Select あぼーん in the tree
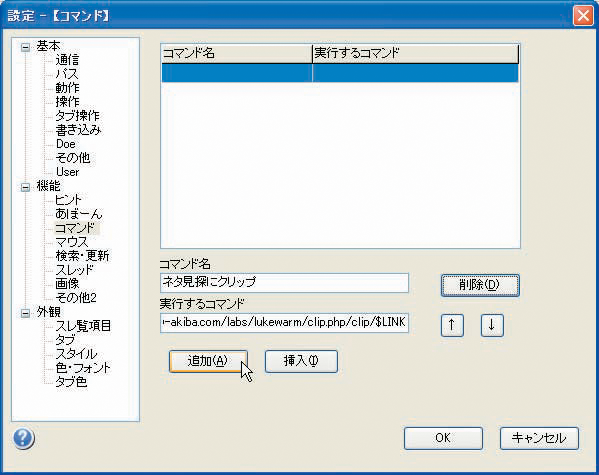 click(79, 214)
